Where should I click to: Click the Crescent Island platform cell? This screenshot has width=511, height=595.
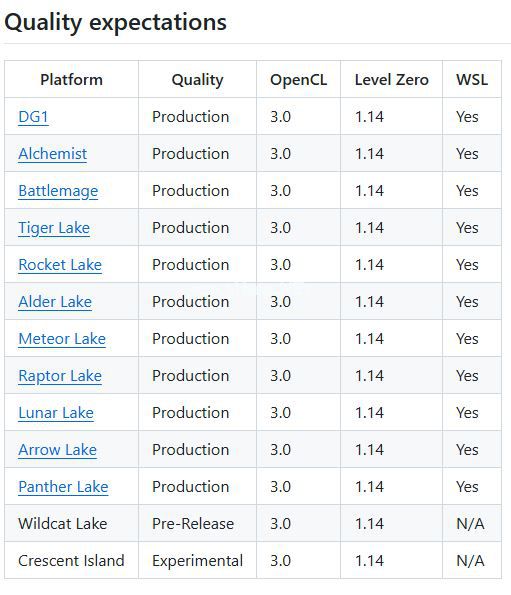pyautogui.click(x=71, y=561)
